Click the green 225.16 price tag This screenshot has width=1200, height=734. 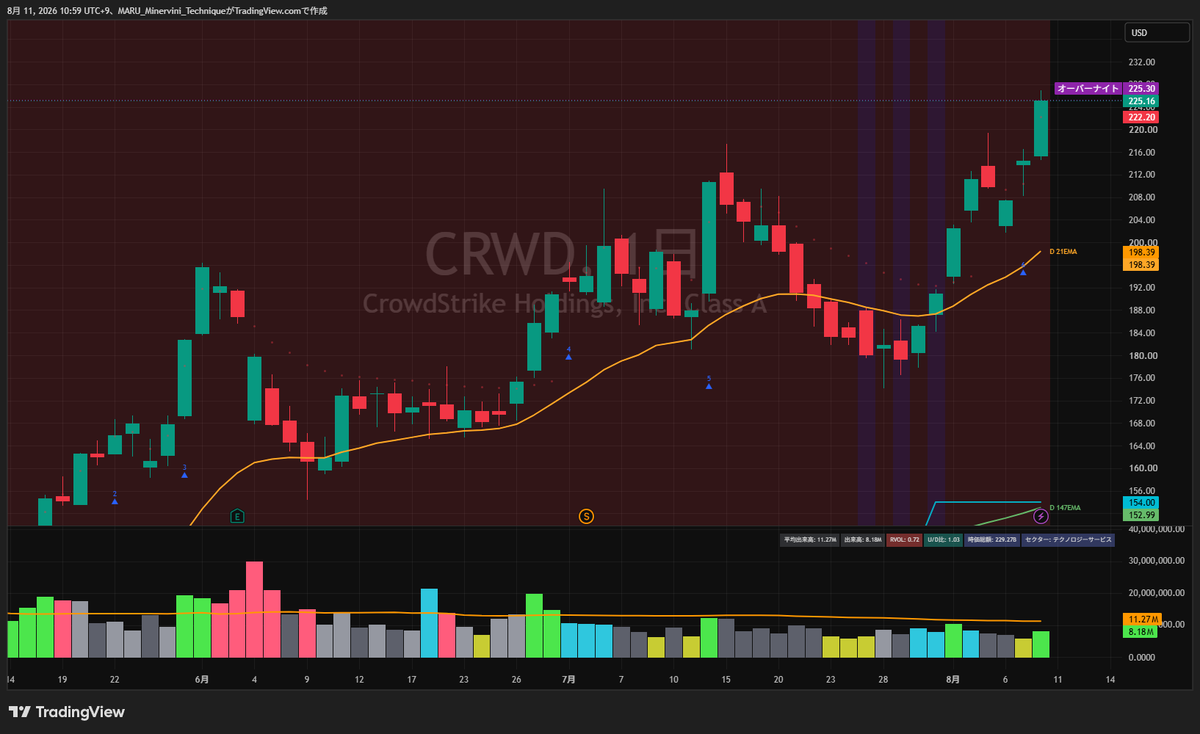click(x=1142, y=101)
